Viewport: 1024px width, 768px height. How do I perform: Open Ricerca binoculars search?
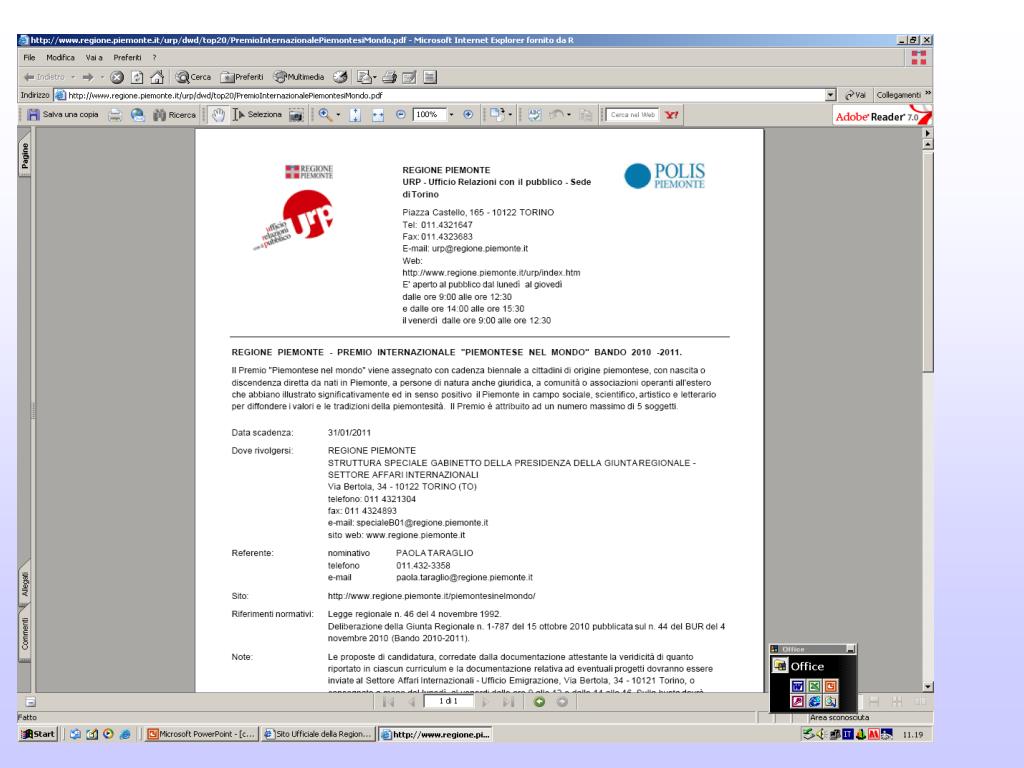pos(174,115)
